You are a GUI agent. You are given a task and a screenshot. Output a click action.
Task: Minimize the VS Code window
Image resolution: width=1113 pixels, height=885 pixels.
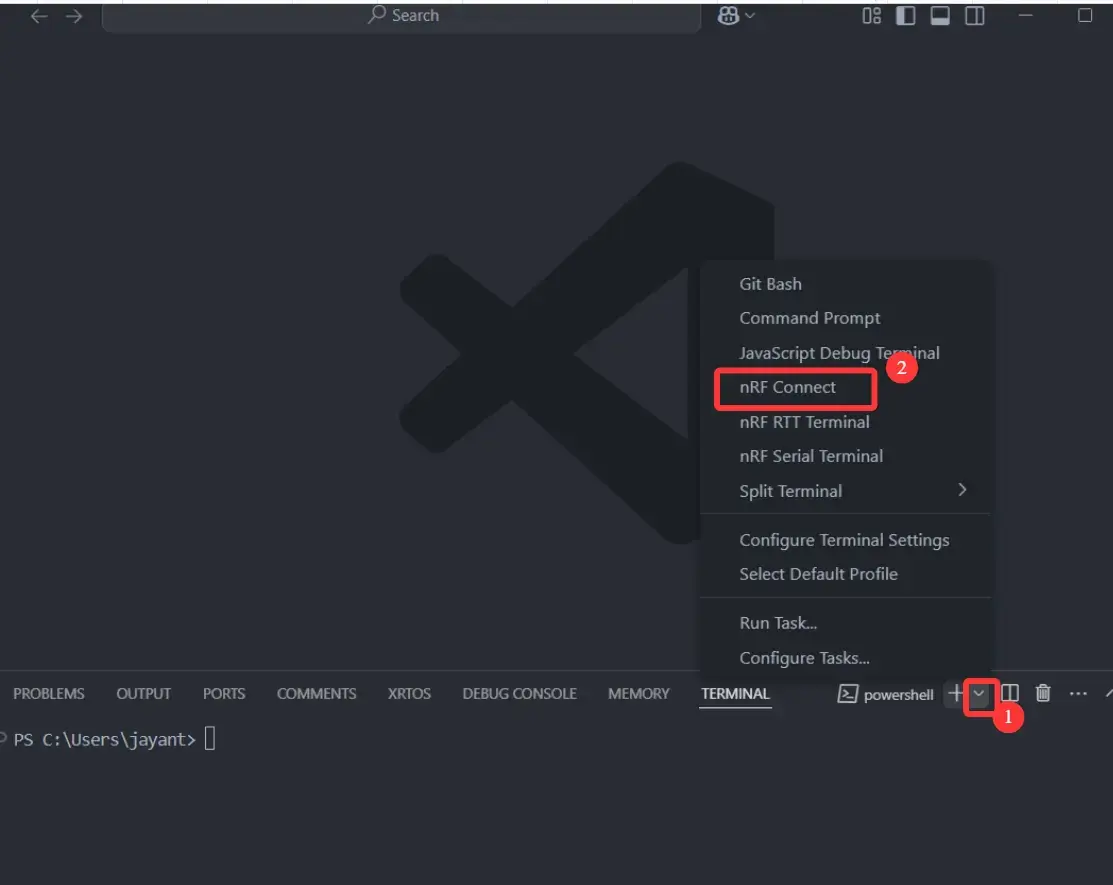coord(1025,15)
